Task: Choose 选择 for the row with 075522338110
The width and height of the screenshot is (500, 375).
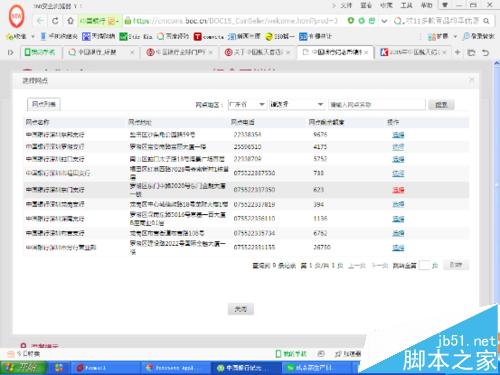Action: [x=398, y=219]
